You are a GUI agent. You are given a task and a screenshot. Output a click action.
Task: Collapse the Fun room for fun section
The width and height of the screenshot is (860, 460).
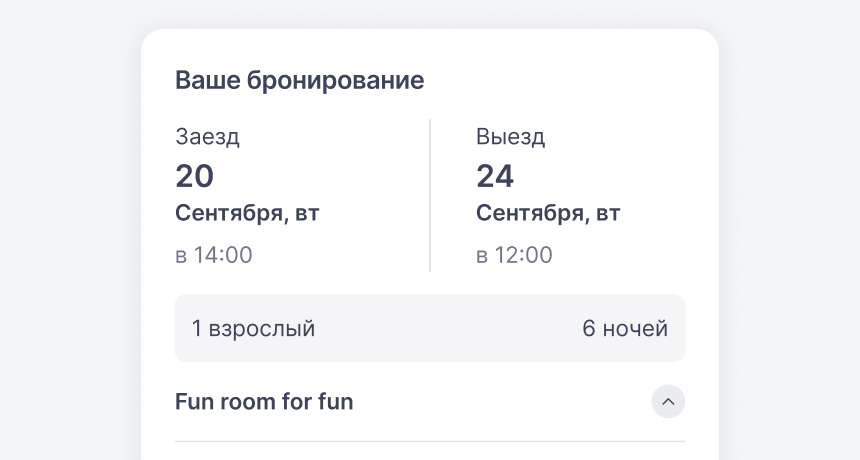tap(668, 401)
